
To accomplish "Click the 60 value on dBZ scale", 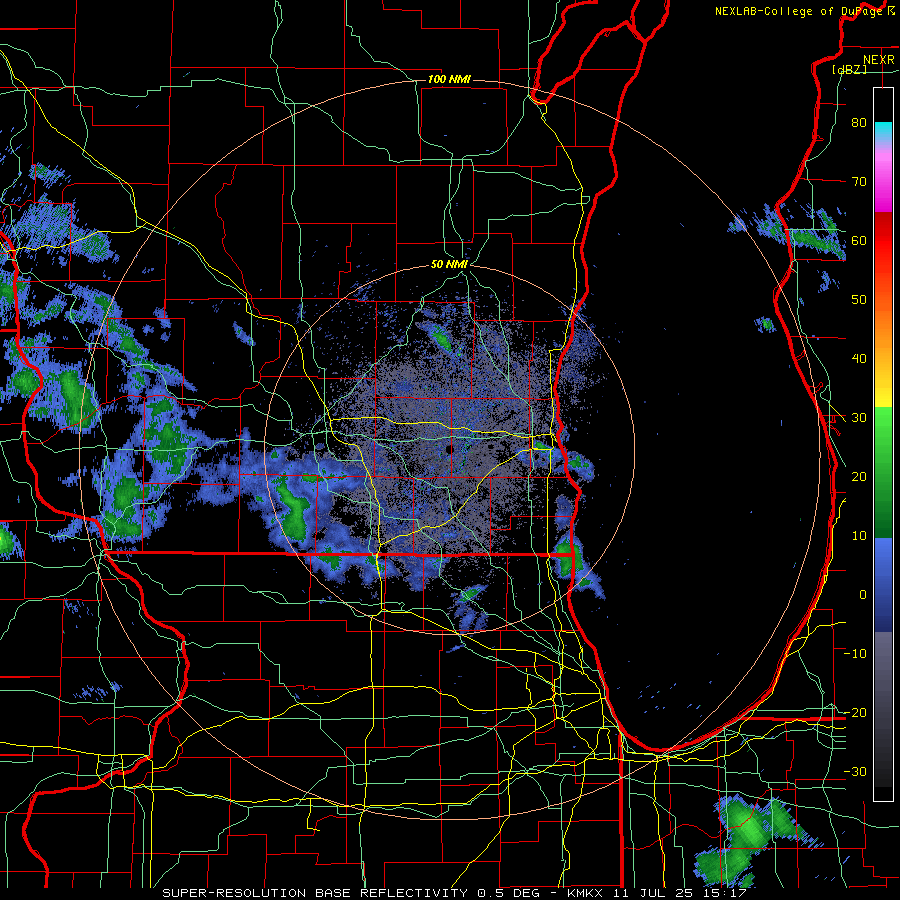I will coord(859,240).
